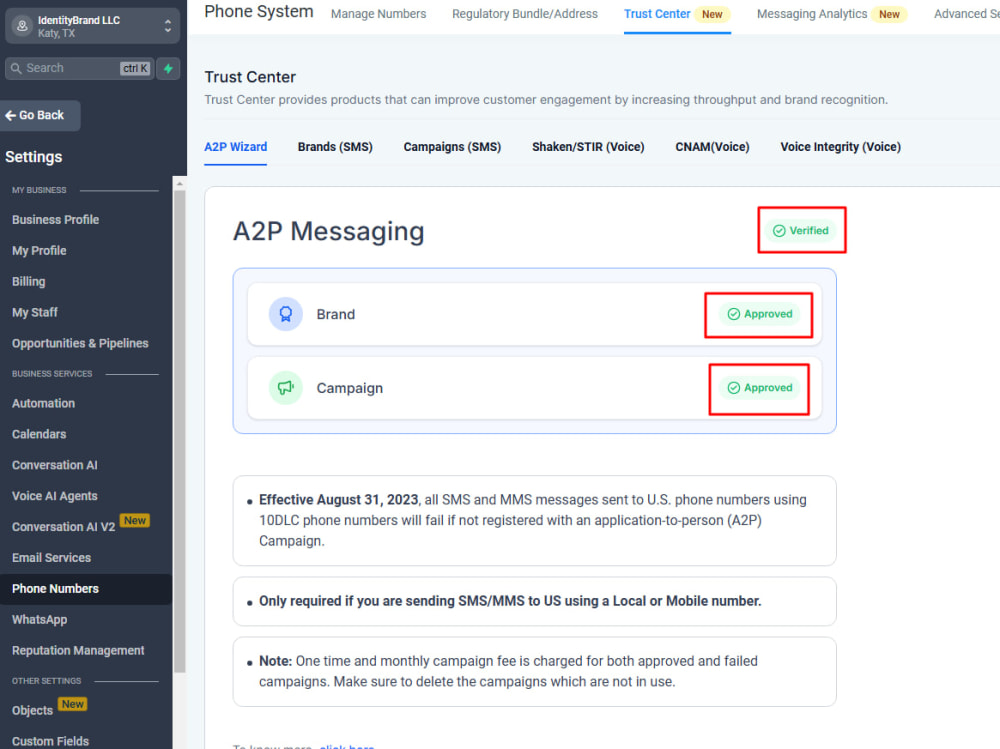
Task: Click the Campaign Approved status badge
Action: pyautogui.click(x=760, y=388)
